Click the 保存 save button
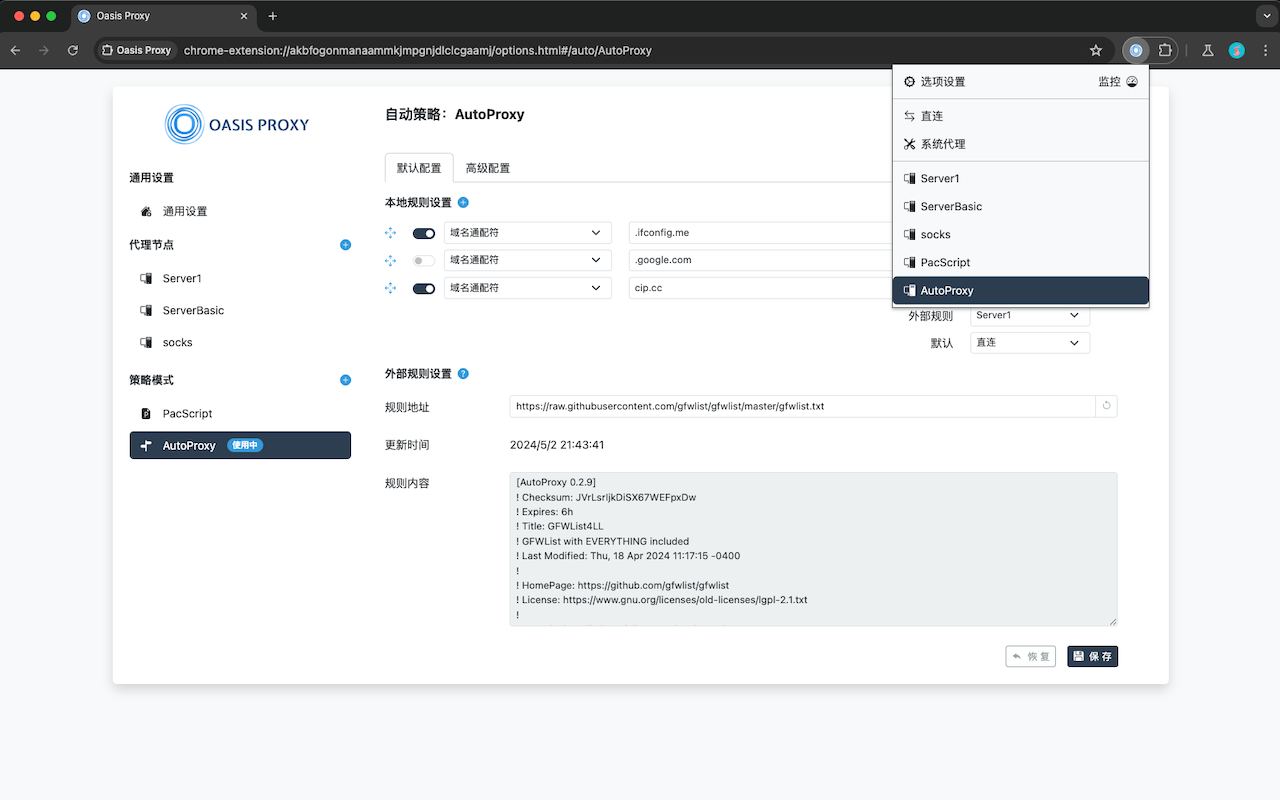 1093,657
